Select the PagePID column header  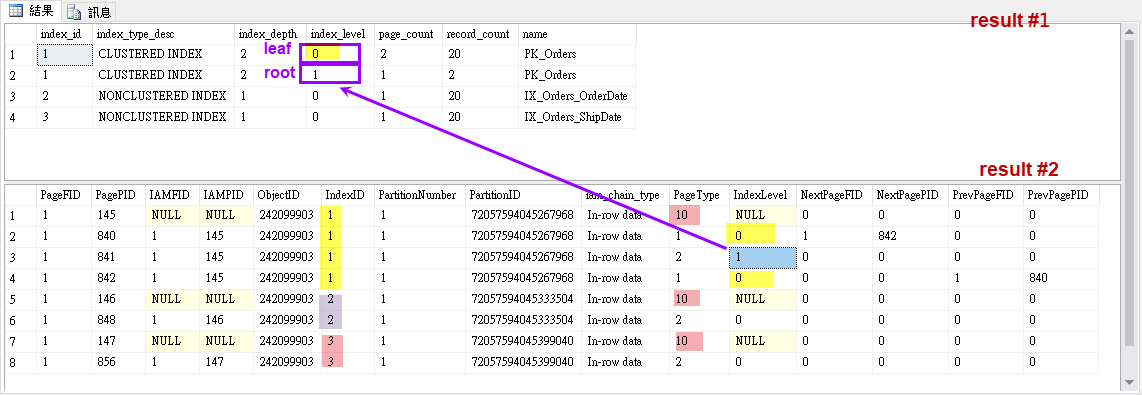119,195
